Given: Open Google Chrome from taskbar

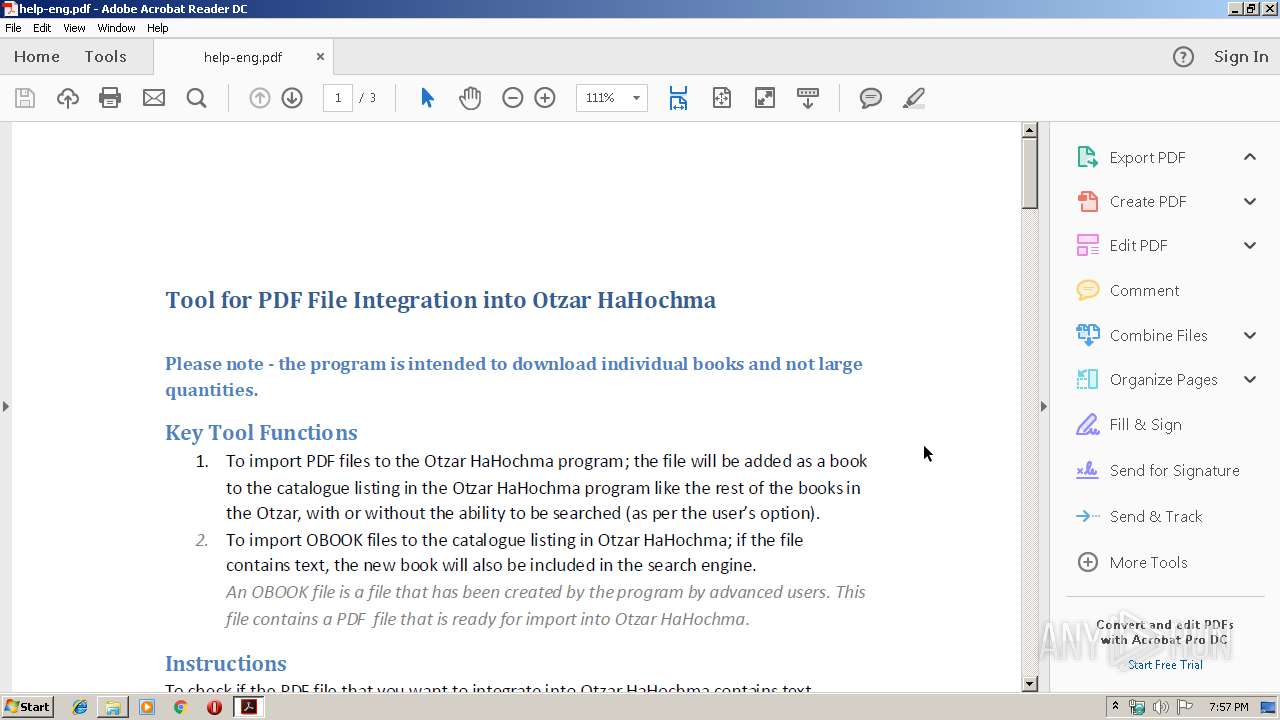Looking at the screenshot, I should point(180,707).
